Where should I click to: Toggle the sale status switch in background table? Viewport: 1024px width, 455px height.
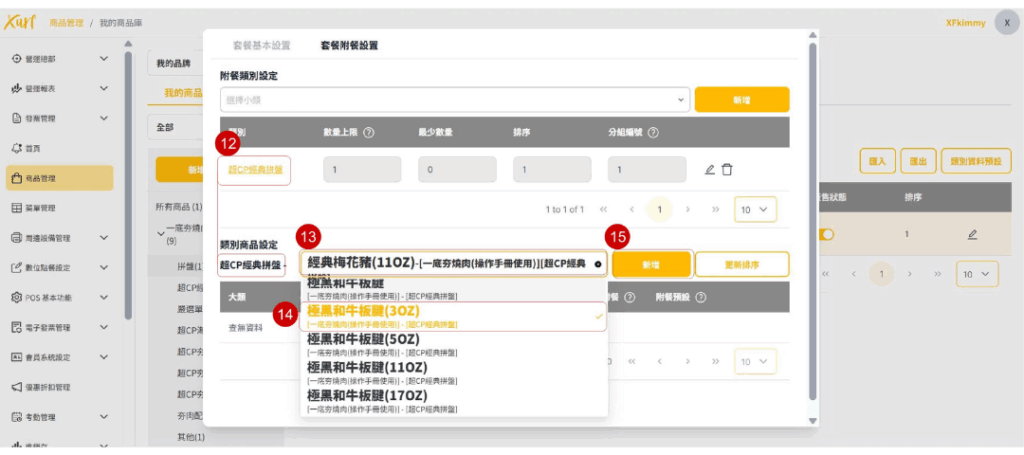point(827,234)
